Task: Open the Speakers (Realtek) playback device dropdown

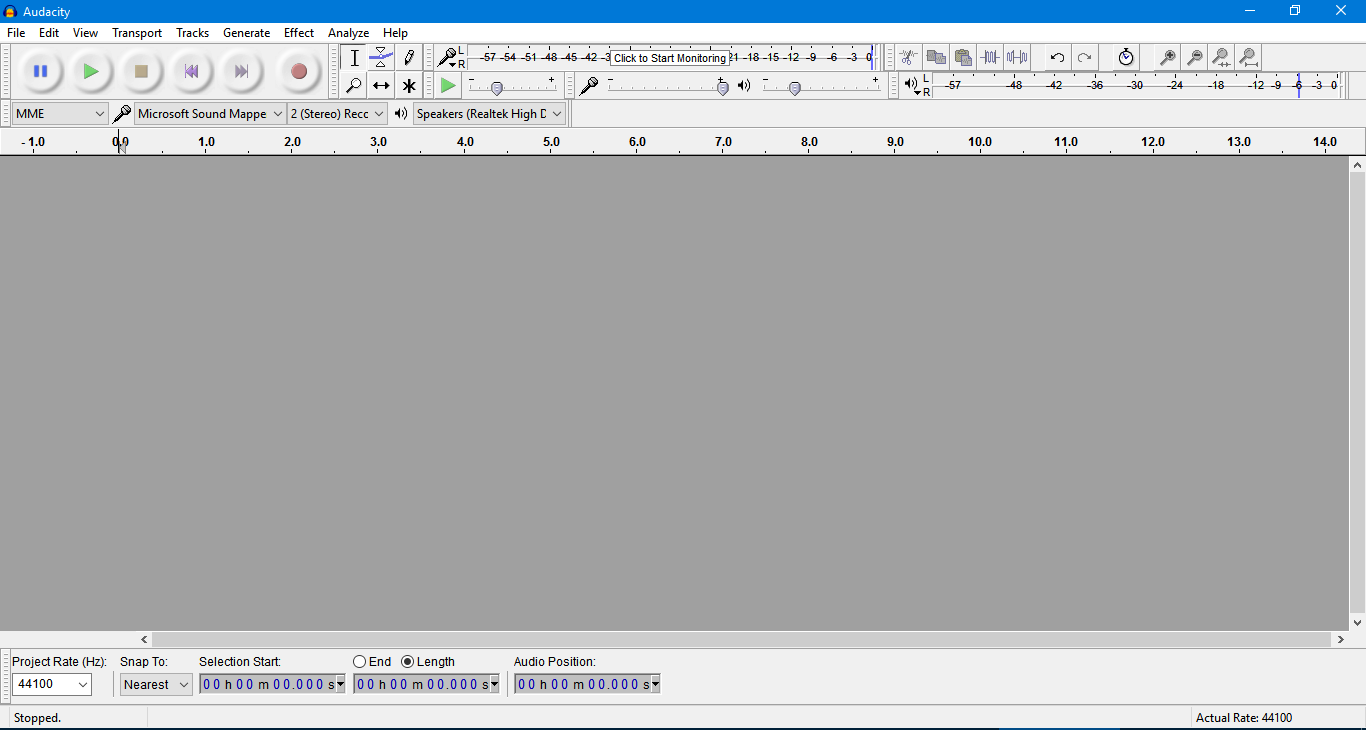Action: click(x=490, y=114)
